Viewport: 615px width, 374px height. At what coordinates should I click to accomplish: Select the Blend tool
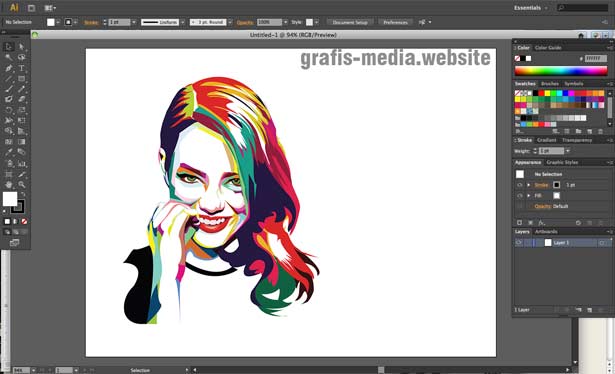(22, 152)
